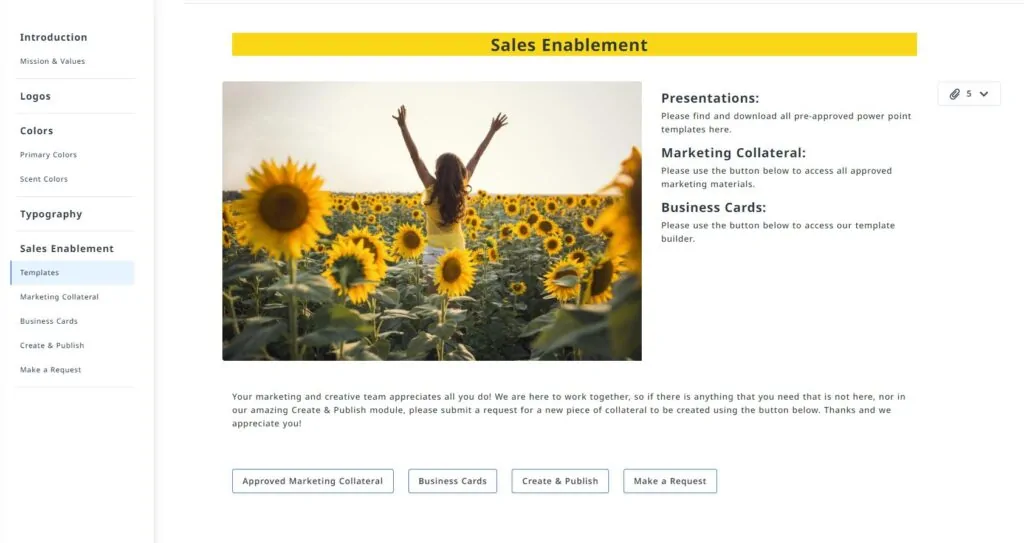The image size is (1024, 543).
Task: Click the Approved Marketing Collateral button
Action: tap(313, 481)
